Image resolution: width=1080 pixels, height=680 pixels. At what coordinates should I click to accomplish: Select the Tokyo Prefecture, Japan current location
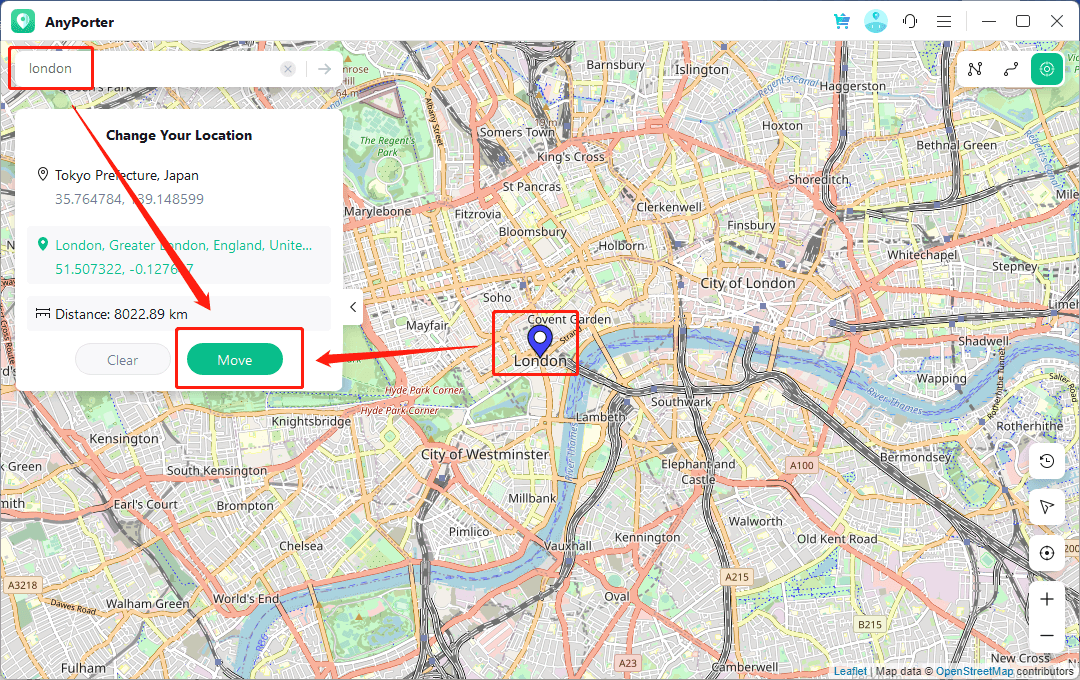(x=127, y=175)
